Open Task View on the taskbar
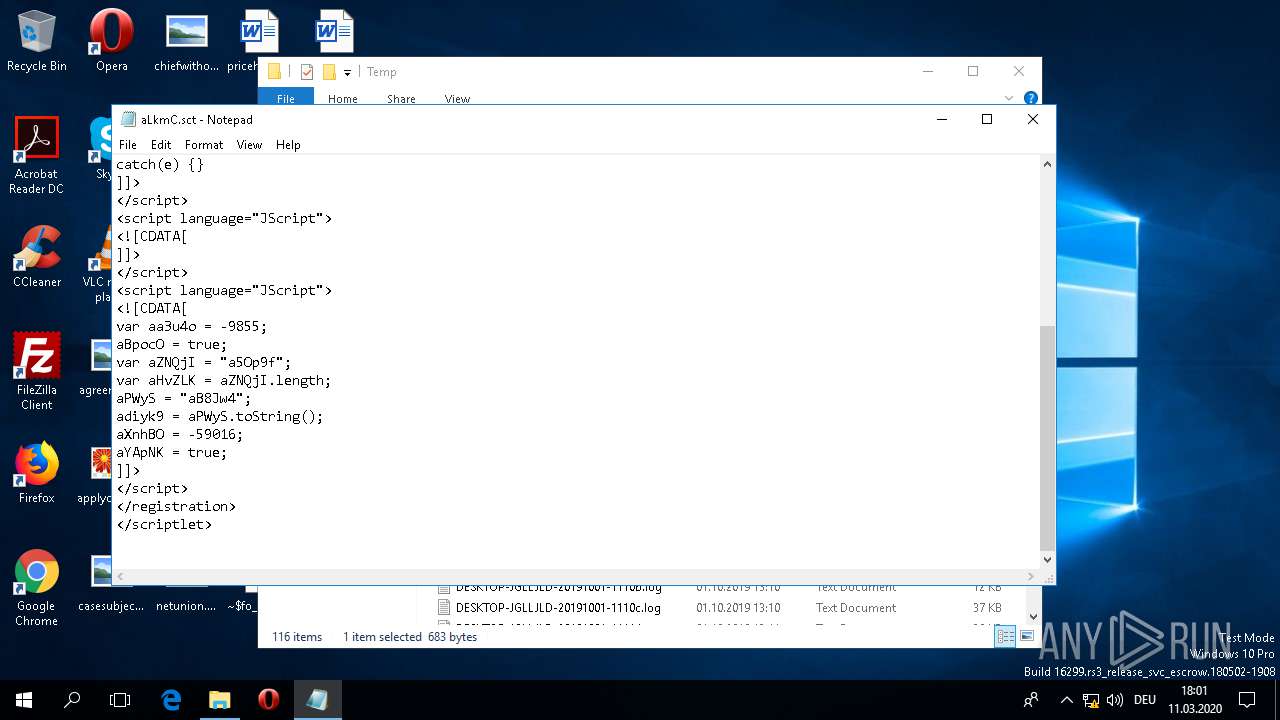This screenshot has width=1280, height=720. click(120, 700)
